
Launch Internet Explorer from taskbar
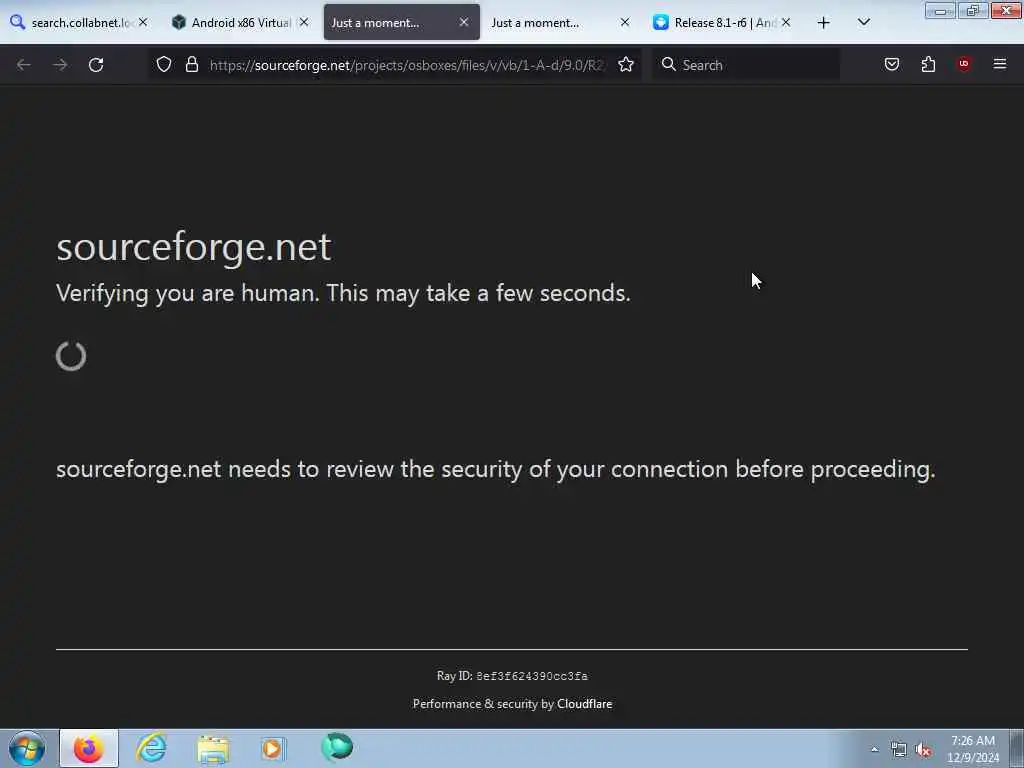tap(151, 748)
